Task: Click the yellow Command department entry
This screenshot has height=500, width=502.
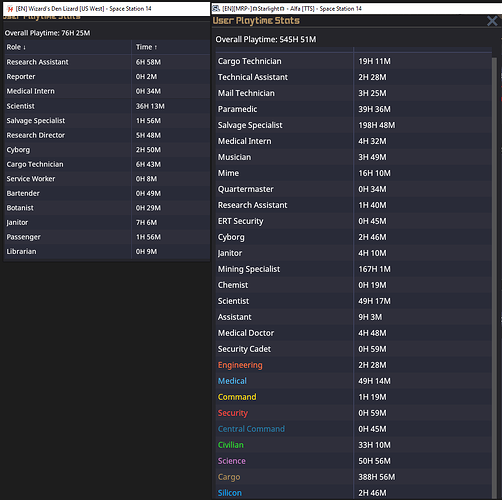Action: point(237,397)
